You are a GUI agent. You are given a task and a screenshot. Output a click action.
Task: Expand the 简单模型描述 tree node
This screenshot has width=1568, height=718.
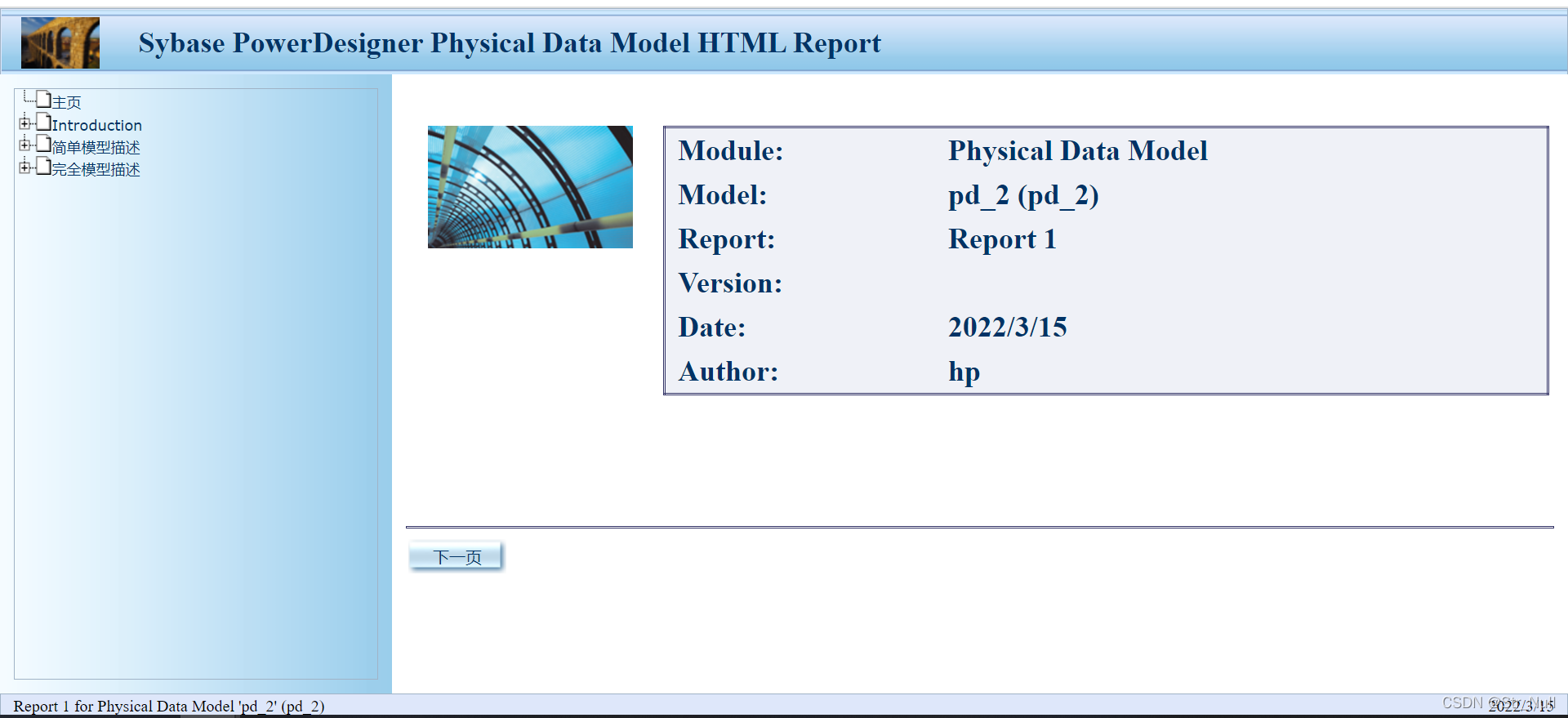click(x=24, y=145)
